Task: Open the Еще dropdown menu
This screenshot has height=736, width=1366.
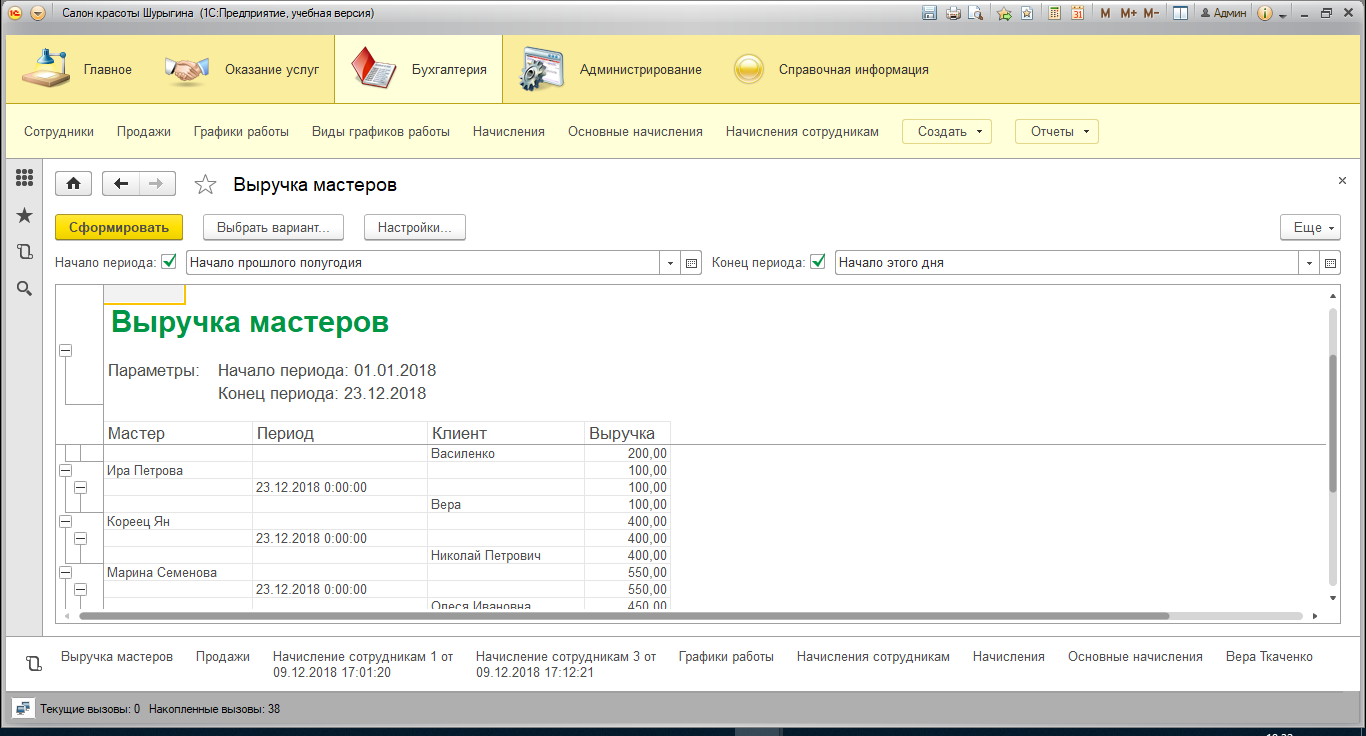Action: coord(1310,228)
